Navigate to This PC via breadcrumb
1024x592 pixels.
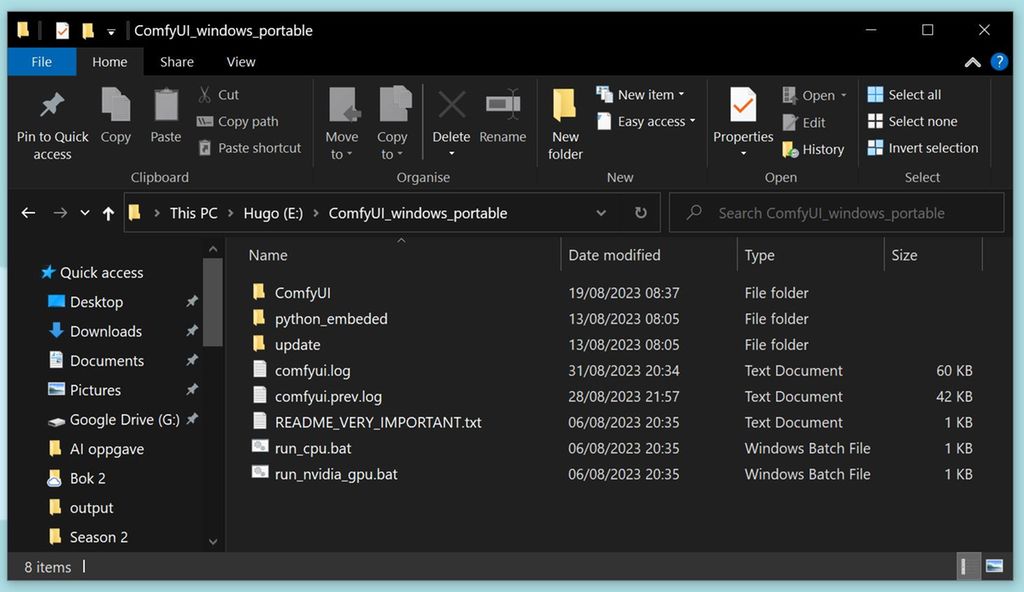pyautogui.click(x=193, y=213)
